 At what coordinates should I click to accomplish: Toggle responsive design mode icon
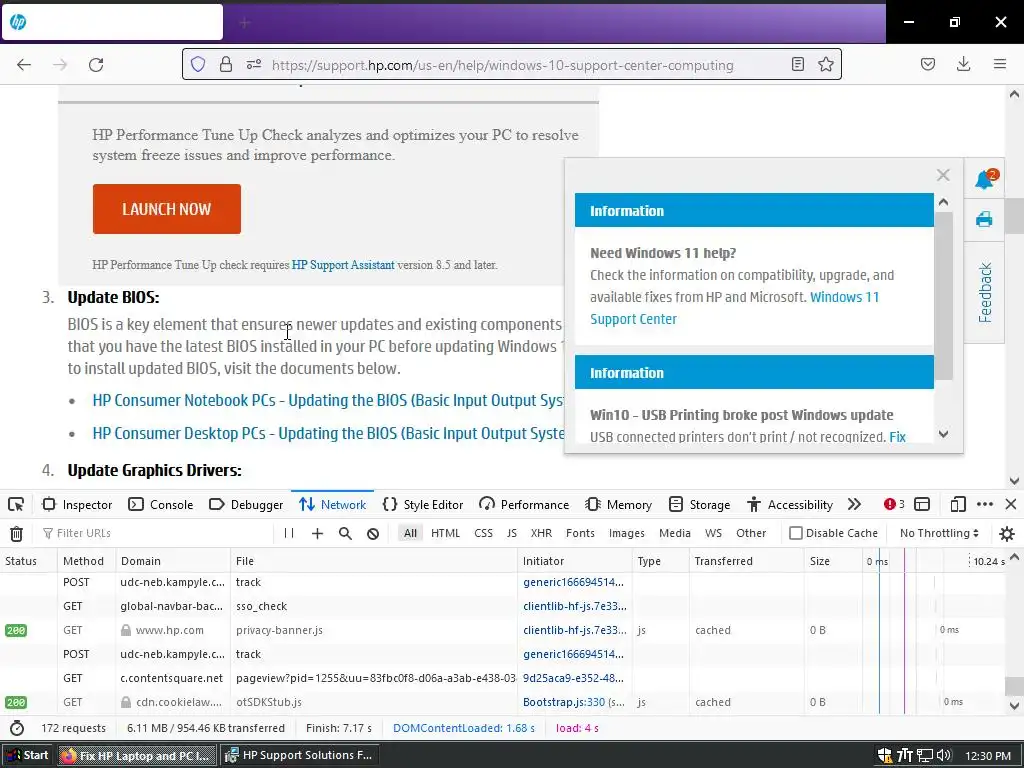(957, 504)
